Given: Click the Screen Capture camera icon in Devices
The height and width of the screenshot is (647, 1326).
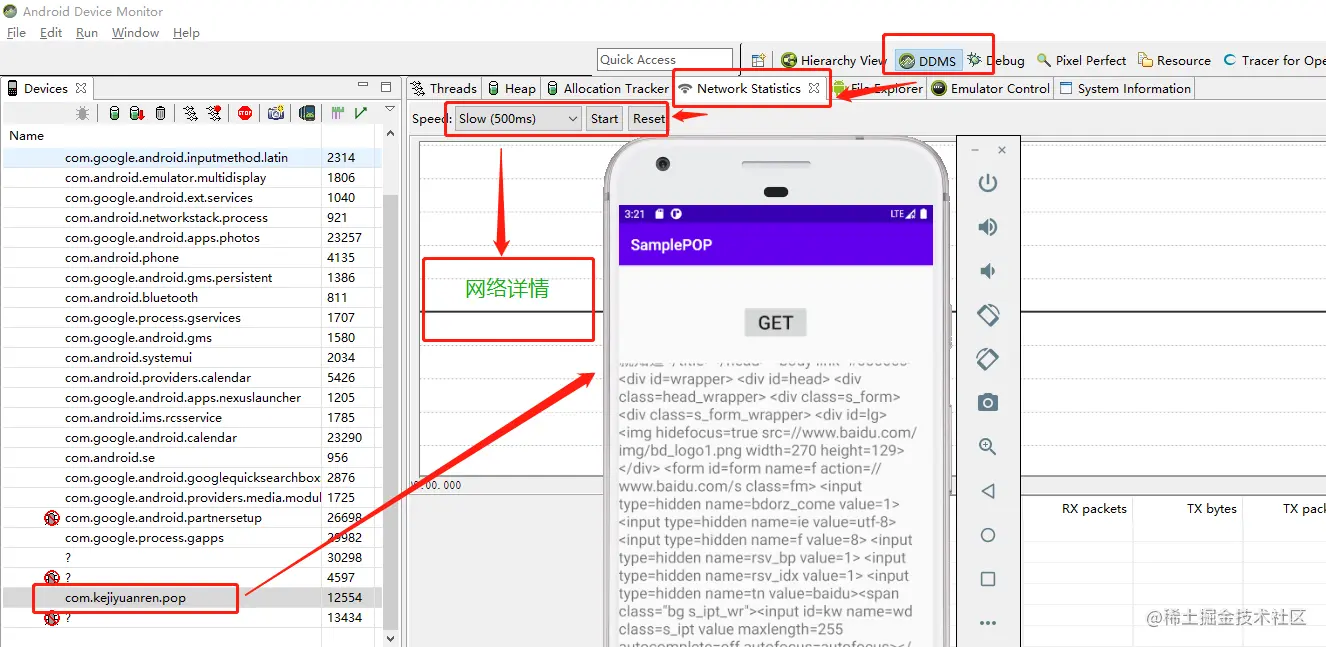Looking at the screenshot, I should [276, 114].
